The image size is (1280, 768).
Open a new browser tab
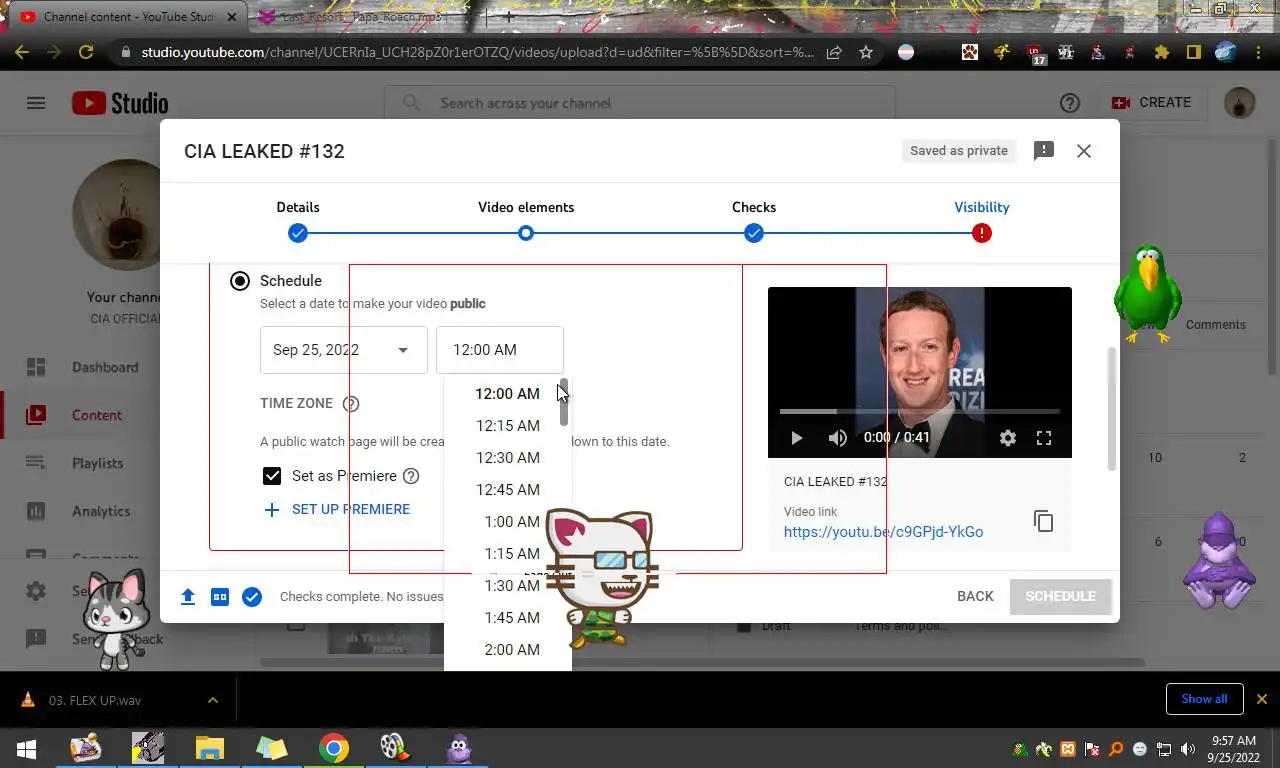click(x=508, y=17)
